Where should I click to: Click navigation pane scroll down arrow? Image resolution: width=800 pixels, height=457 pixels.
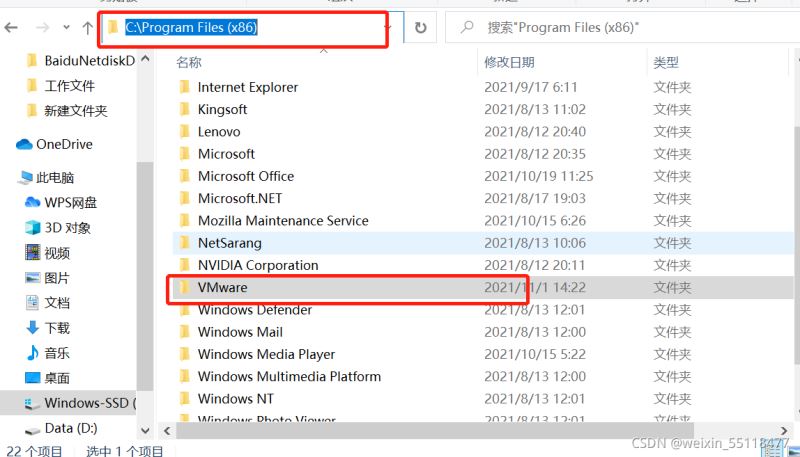[145, 430]
